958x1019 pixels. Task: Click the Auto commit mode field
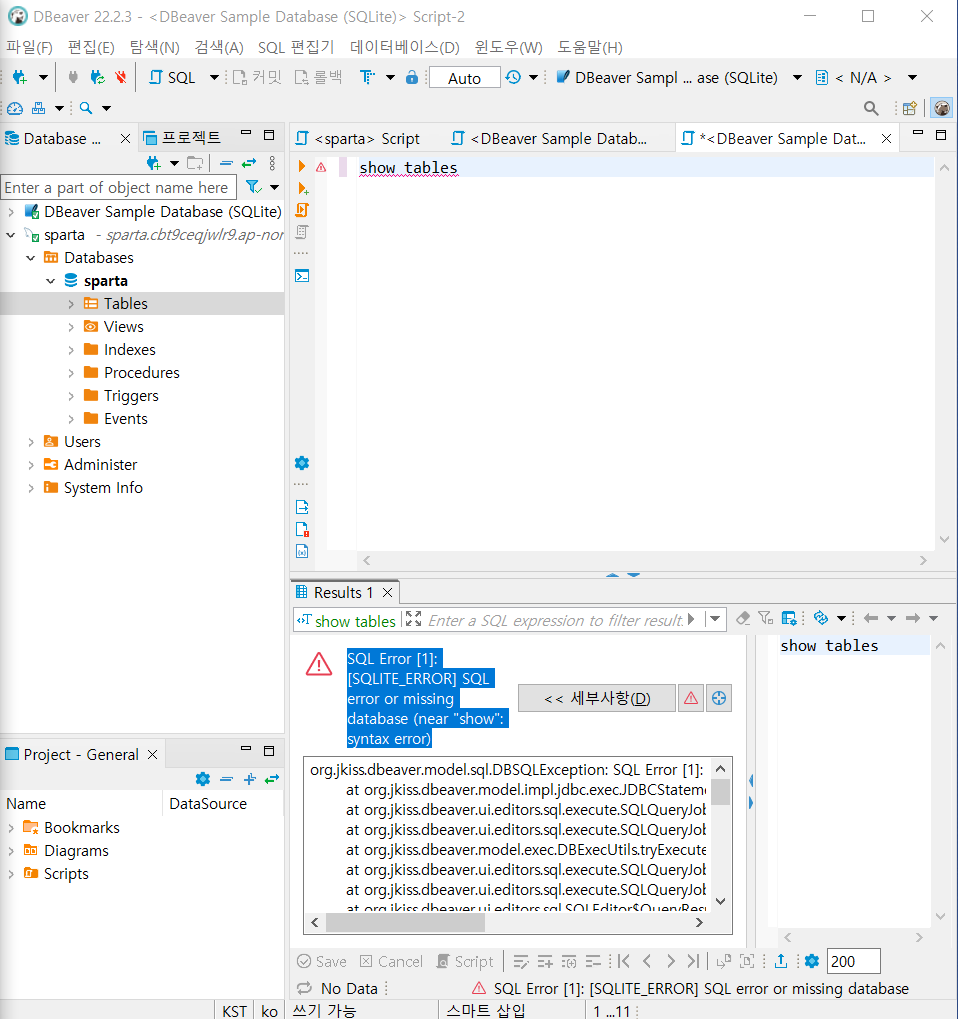465,78
